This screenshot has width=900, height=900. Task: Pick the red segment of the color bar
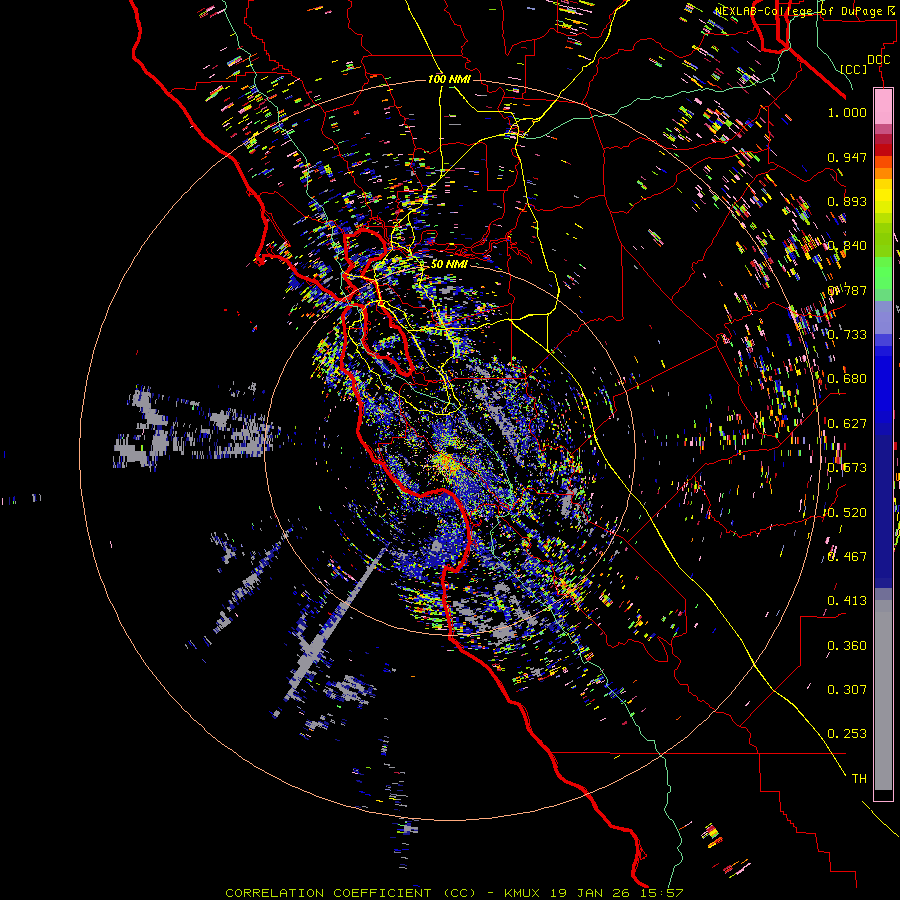pos(883,149)
